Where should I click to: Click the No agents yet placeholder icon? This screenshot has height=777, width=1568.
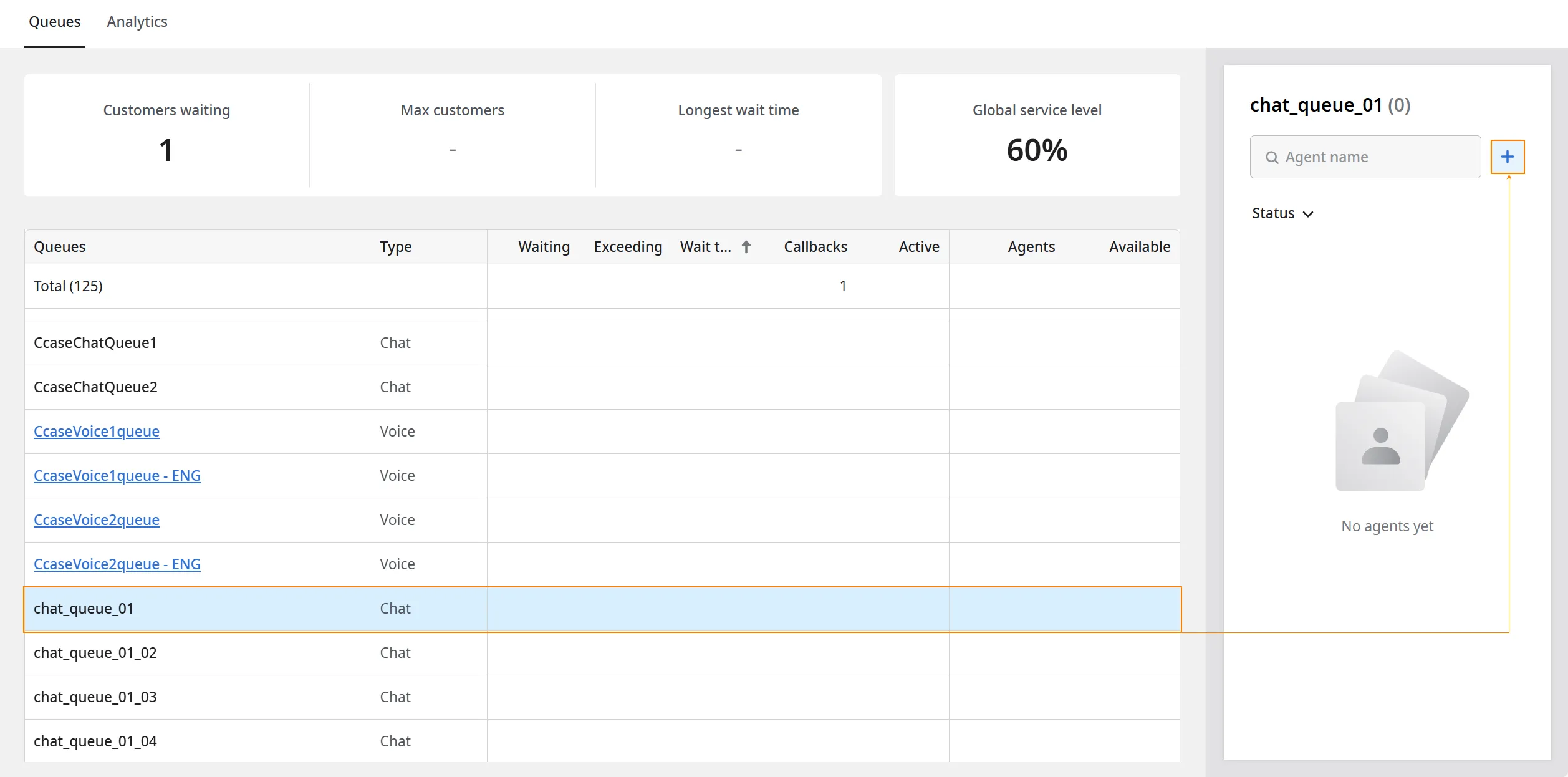(1402, 420)
